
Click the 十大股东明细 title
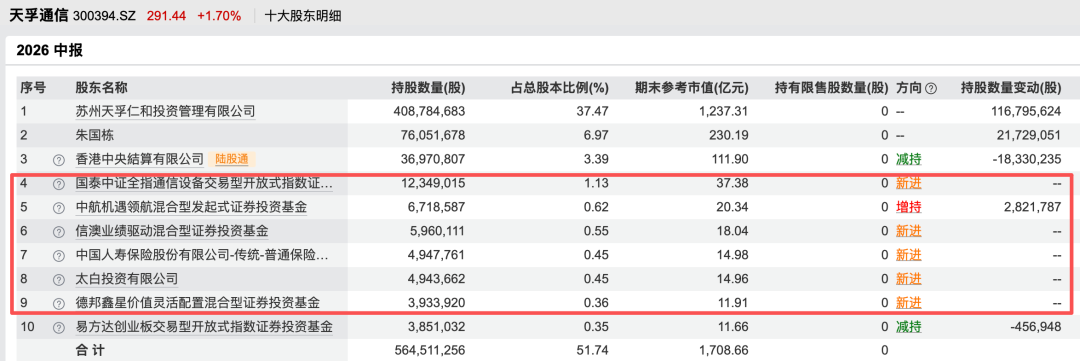click(x=302, y=15)
